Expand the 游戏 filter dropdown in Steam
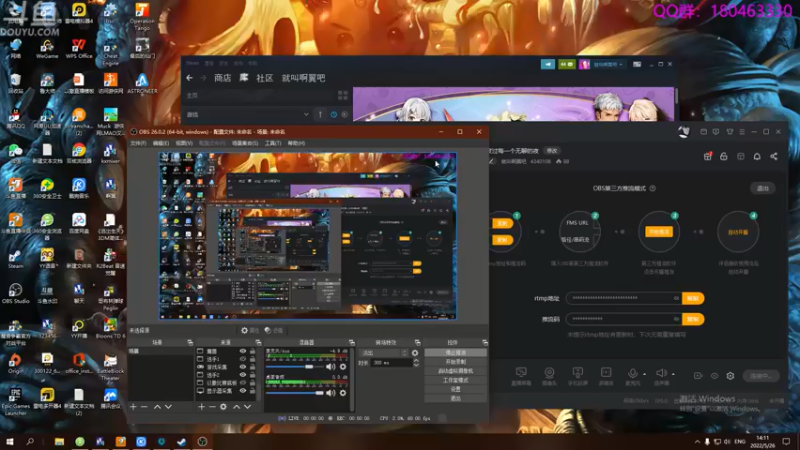This screenshot has width=800, height=450. [306, 115]
